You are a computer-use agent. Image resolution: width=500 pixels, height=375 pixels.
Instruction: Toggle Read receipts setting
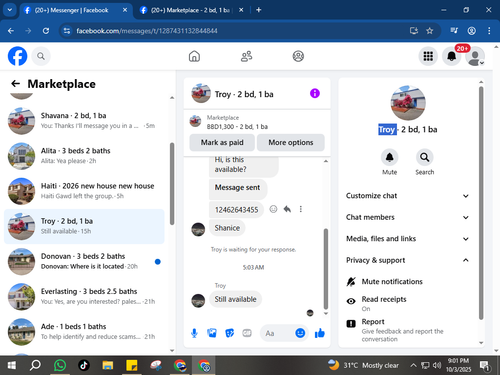(x=409, y=303)
